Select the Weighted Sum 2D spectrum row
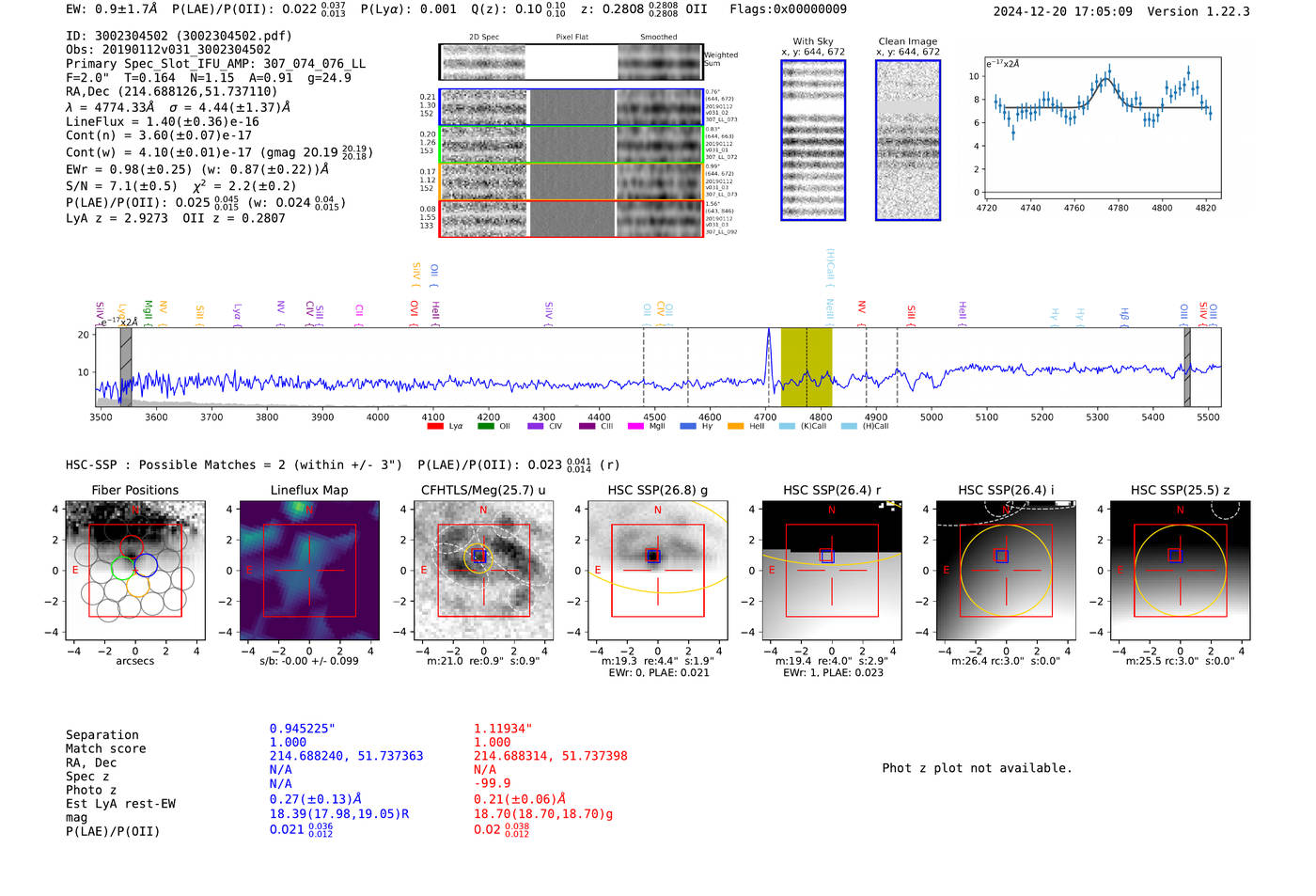Image resolution: width=1316 pixels, height=896 pixels. (571, 62)
